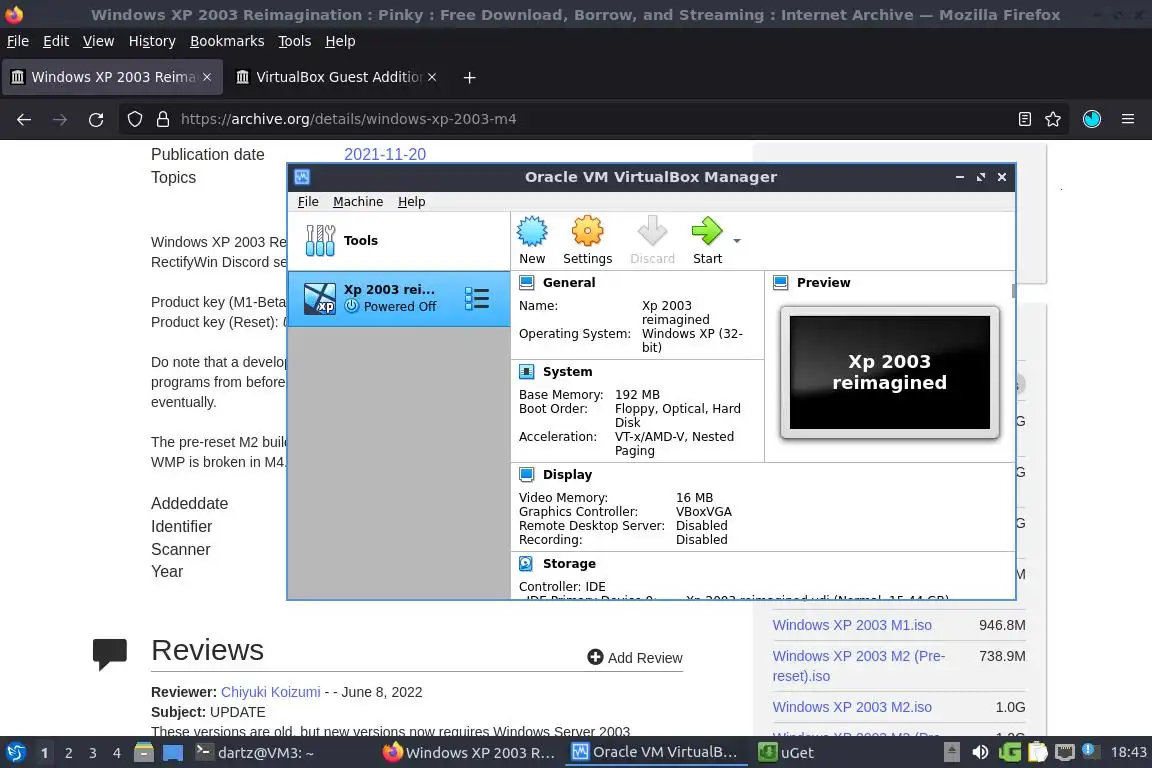
Task: Switch to uGet in the taskbar
Action: pos(786,753)
